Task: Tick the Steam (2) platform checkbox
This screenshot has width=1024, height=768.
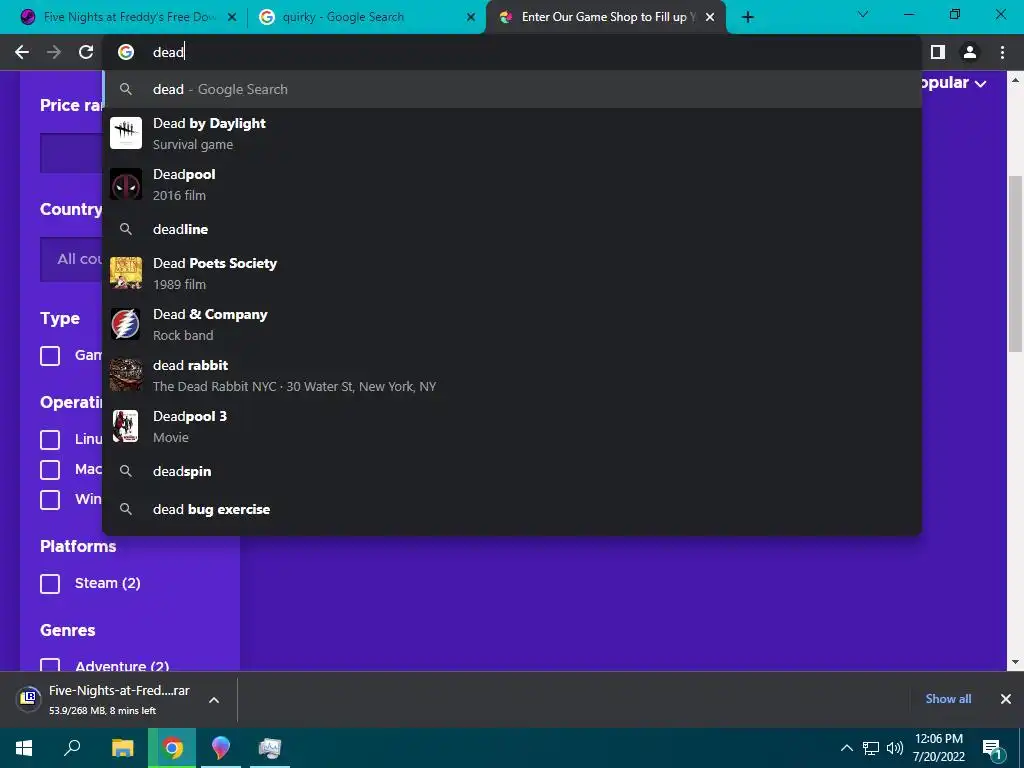Action: click(x=50, y=584)
